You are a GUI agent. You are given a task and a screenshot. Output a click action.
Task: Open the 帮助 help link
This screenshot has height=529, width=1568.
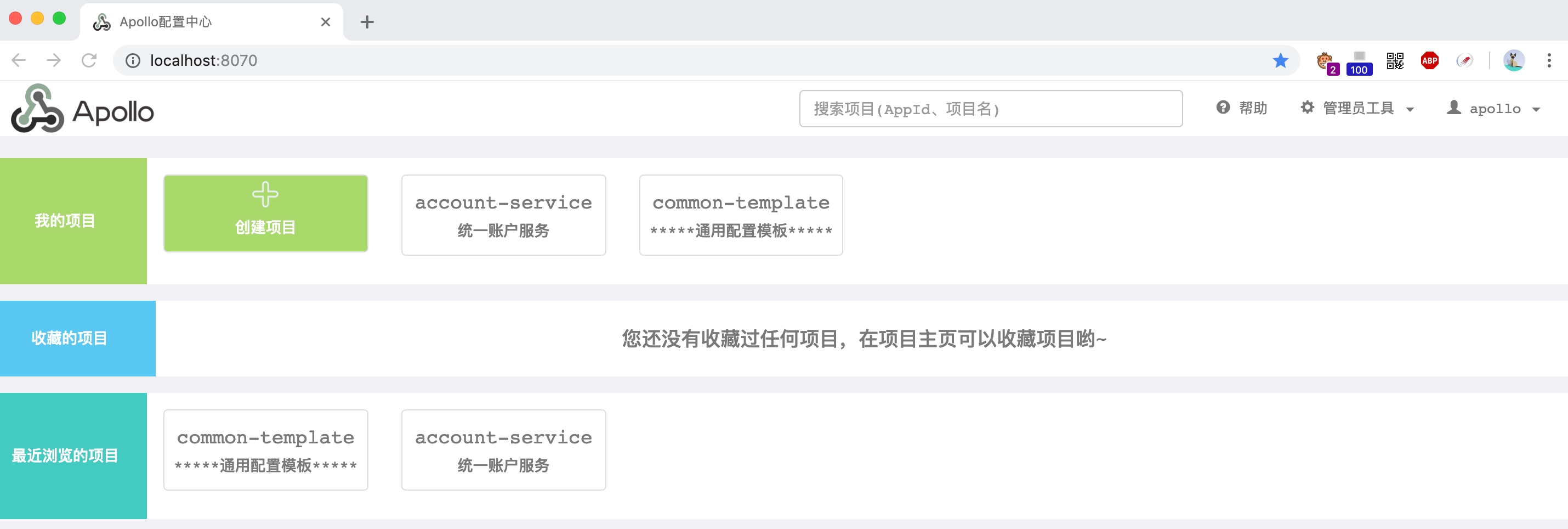[1242, 108]
